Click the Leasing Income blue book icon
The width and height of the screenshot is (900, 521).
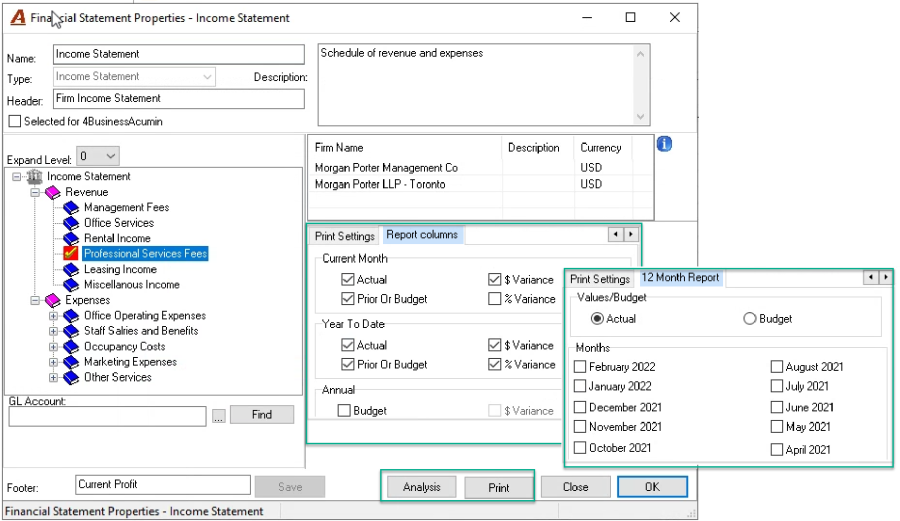[71, 270]
